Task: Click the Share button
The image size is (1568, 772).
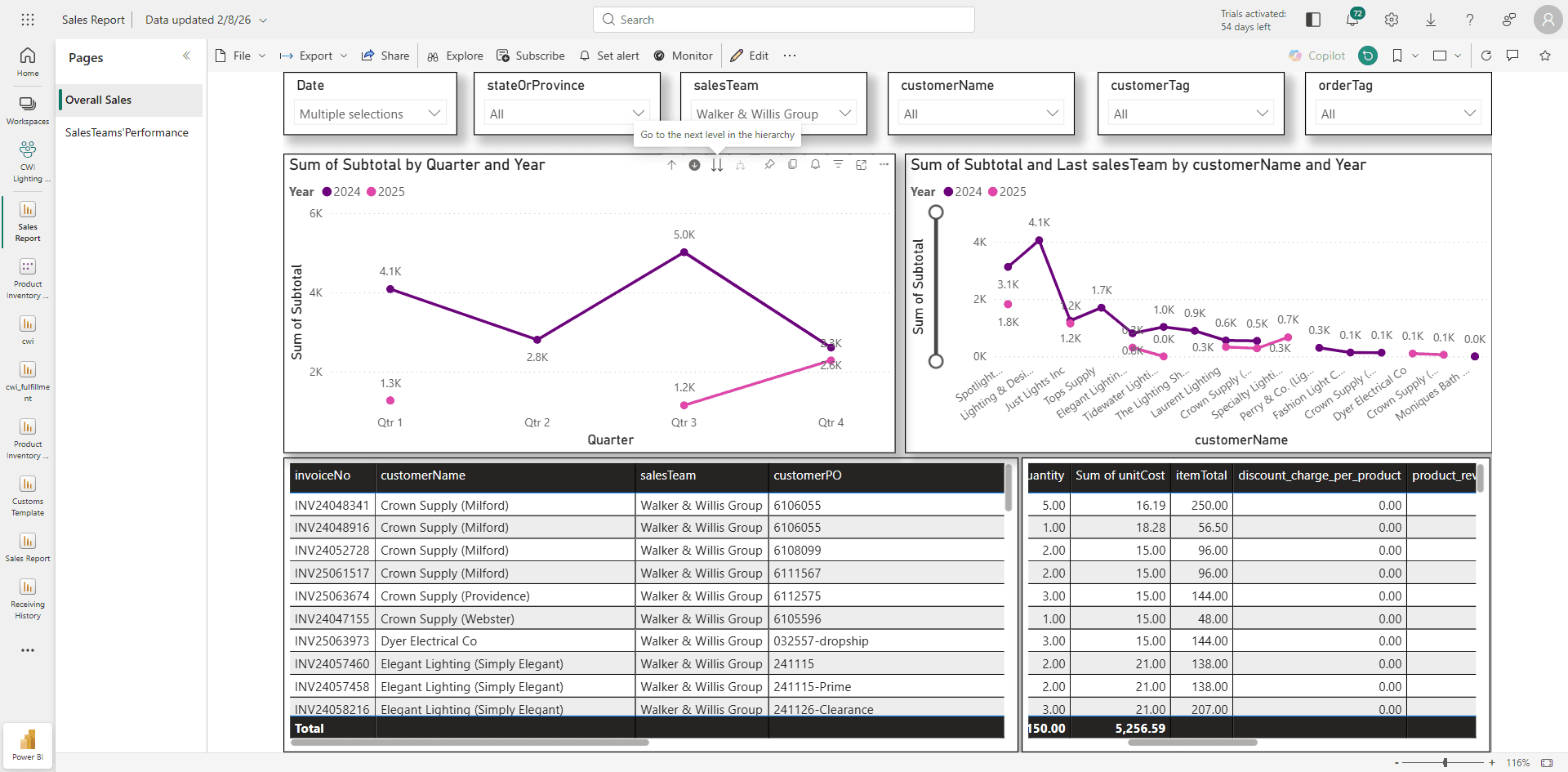Action: point(385,56)
